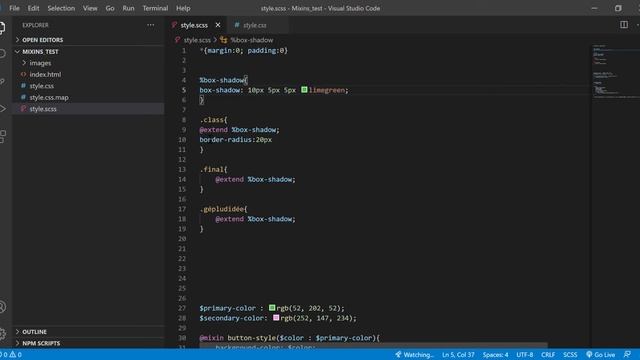Screen dimensions: 640x360
Task: Close the style.scss editor tab
Action: pyautogui.click(x=218, y=25)
